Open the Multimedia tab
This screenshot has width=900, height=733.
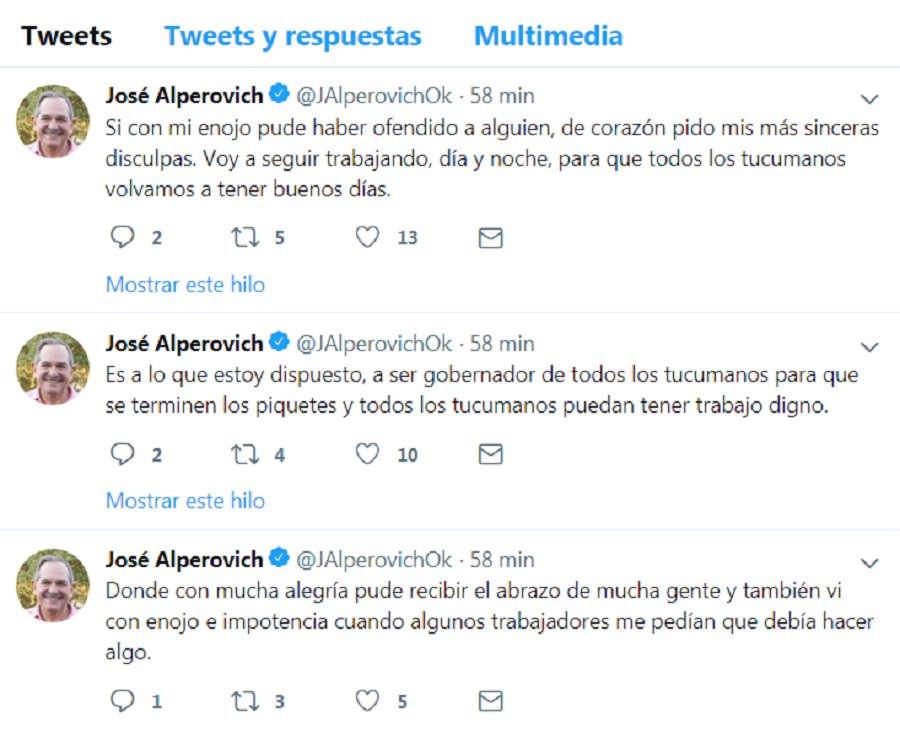click(x=548, y=36)
